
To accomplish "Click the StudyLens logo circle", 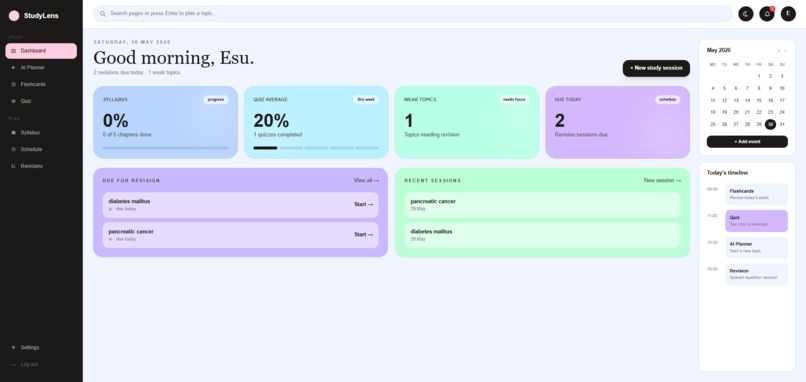I will tap(14, 16).
